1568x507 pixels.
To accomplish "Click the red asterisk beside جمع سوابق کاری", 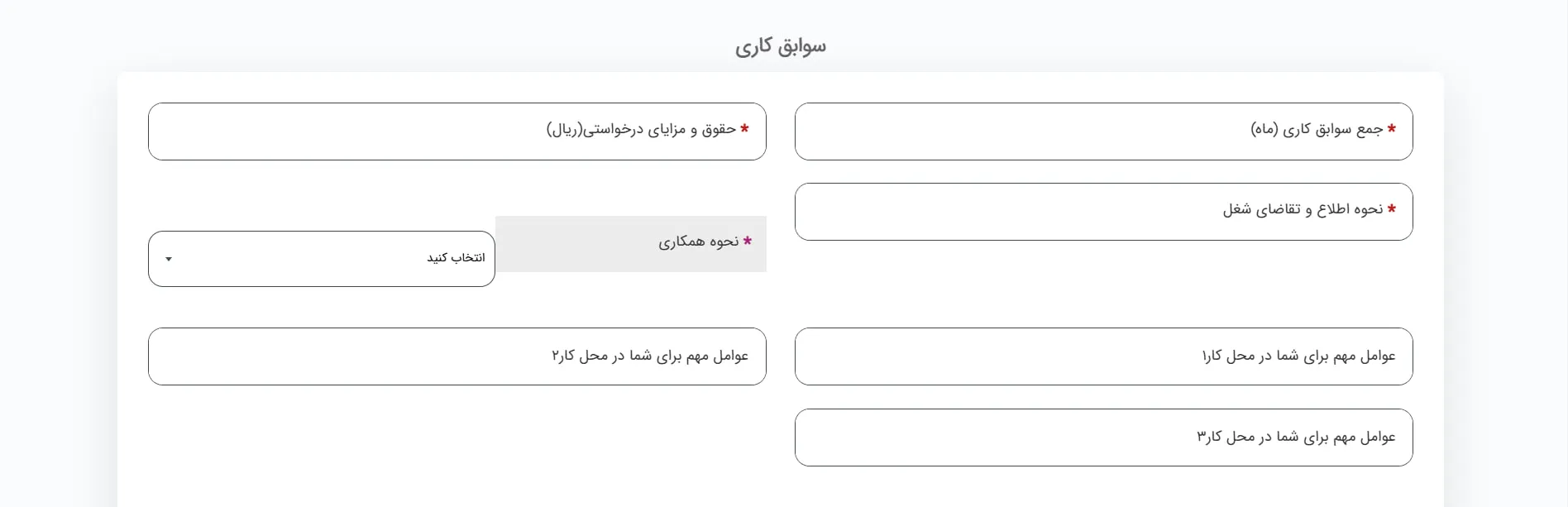I will click(x=1392, y=128).
